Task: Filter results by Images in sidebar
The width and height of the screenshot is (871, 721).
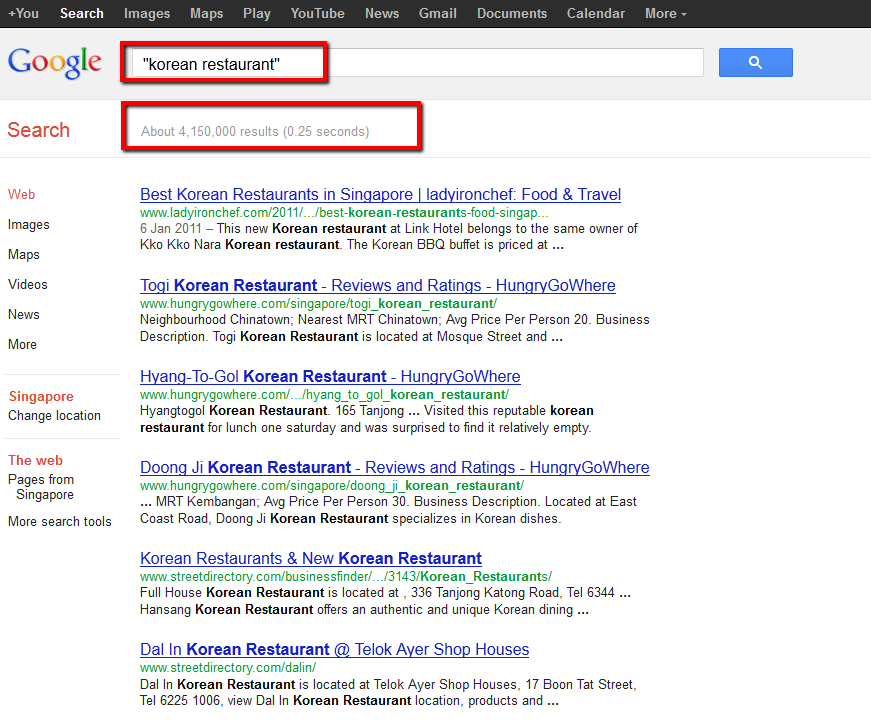Action: pos(29,224)
